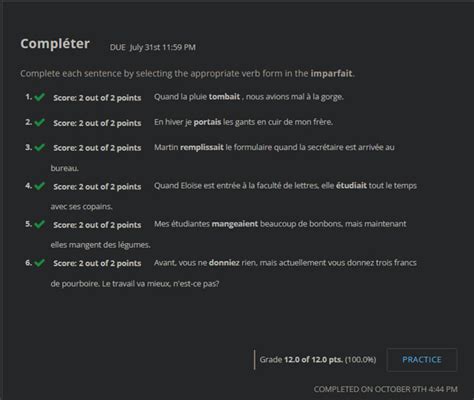Click the completed on October 9th timestamp
The width and height of the screenshot is (474, 400).
coord(386,389)
